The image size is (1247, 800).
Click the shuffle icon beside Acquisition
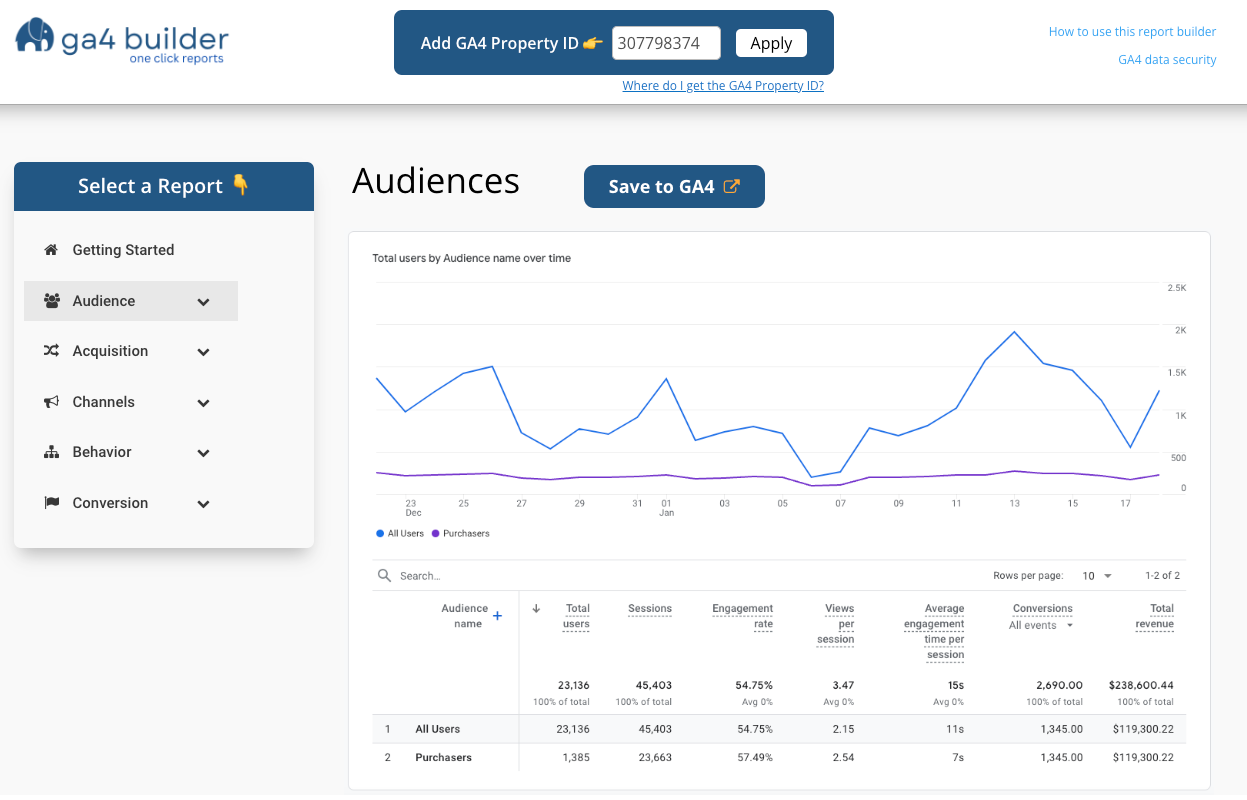click(51, 351)
